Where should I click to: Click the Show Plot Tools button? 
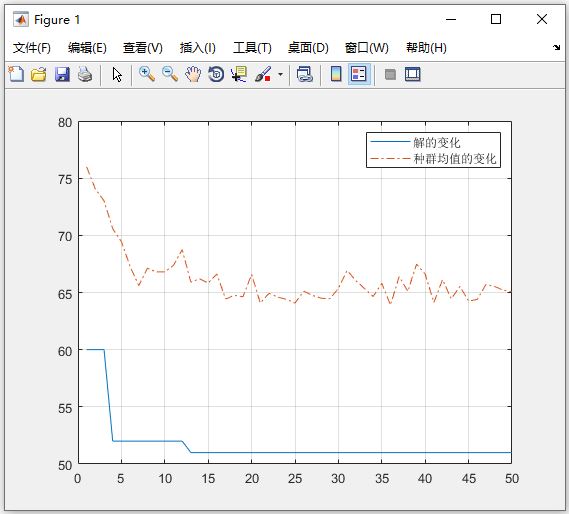tap(413, 74)
